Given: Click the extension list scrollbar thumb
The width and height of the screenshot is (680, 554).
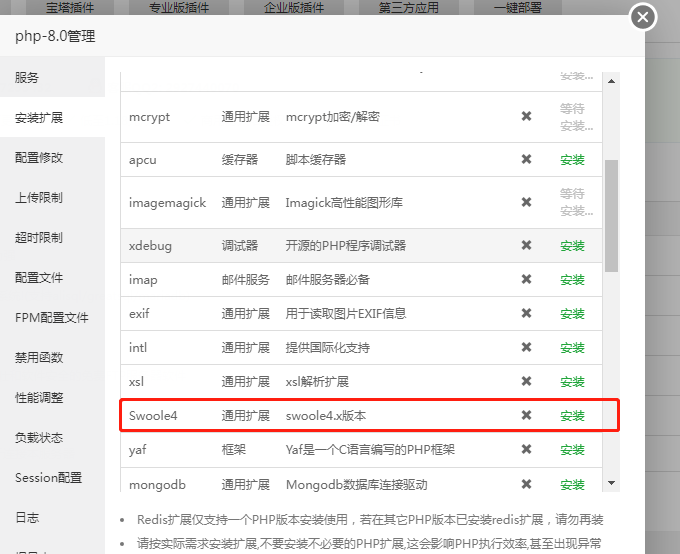Looking at the screenshot, I should tap(611, 216).
